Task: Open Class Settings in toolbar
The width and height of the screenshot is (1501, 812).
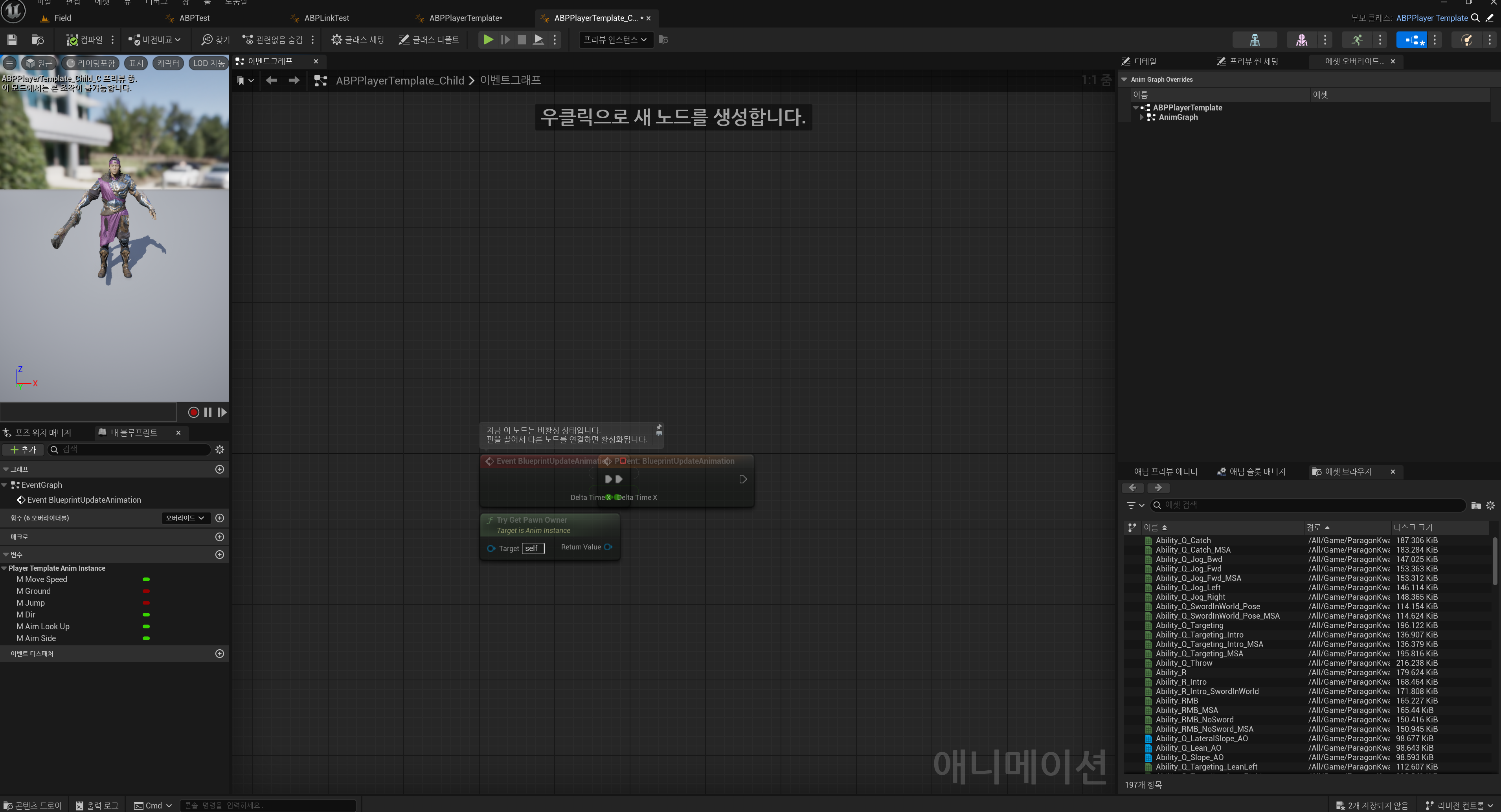Action: tap(357, 40)
